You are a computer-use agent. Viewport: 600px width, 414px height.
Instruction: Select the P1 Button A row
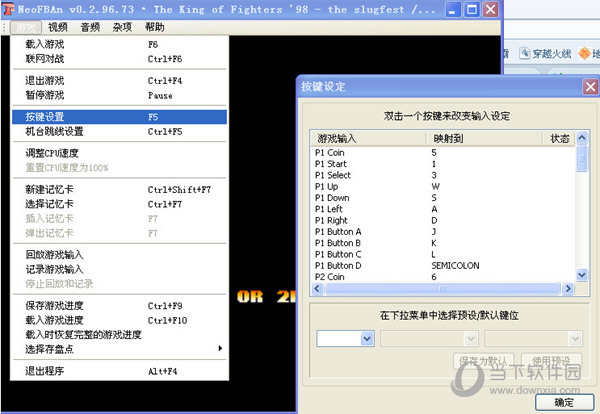[443, 232]
